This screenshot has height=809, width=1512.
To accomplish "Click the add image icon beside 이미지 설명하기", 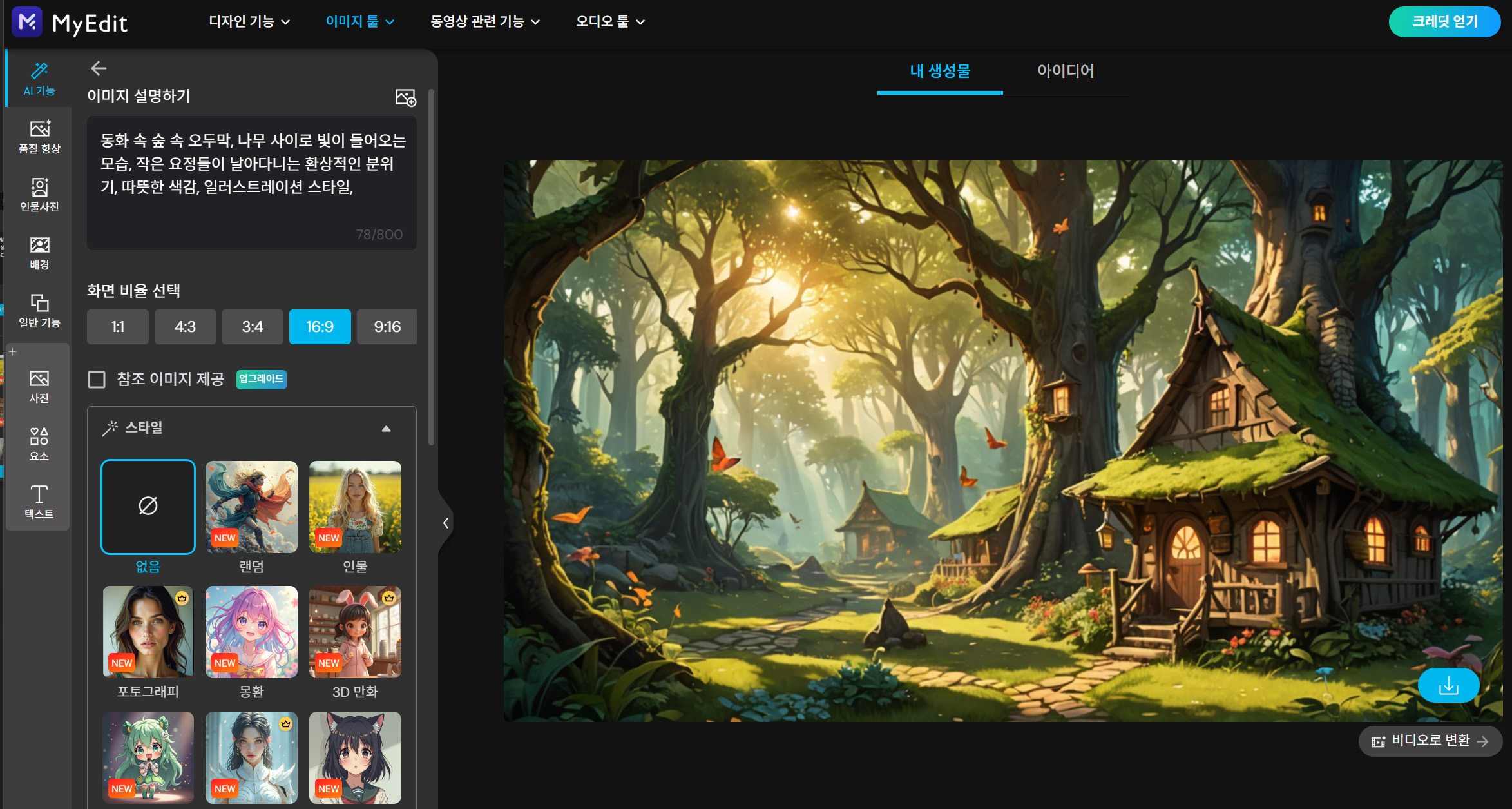I will [405, 97].
